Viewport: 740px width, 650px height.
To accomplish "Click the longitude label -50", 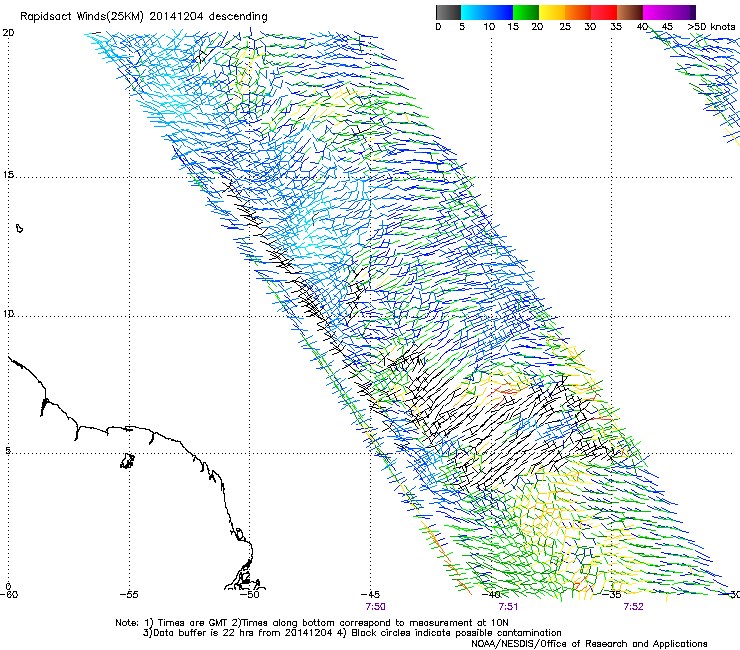I will click(249, 595).
